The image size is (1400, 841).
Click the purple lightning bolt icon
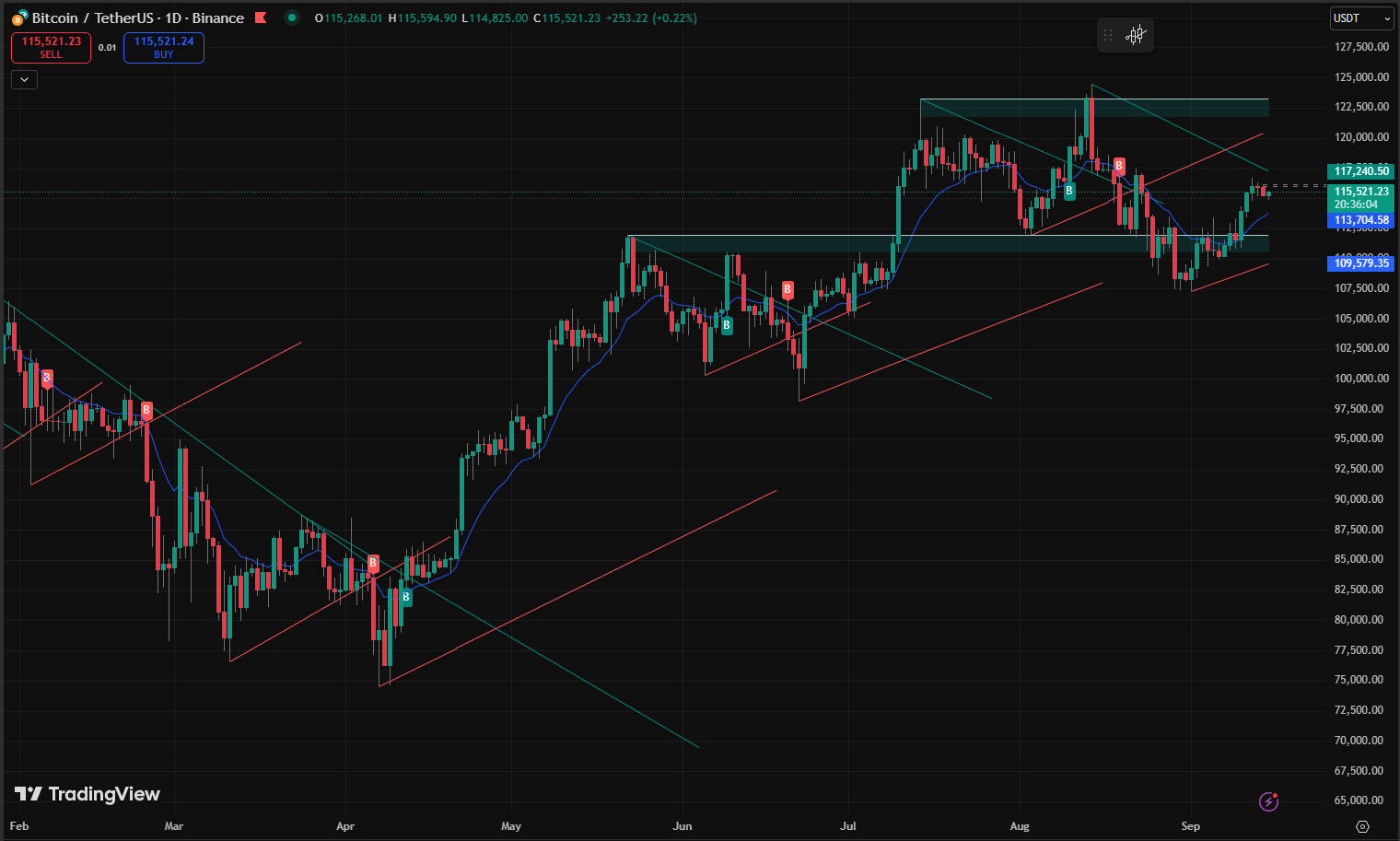[1268, 801]
